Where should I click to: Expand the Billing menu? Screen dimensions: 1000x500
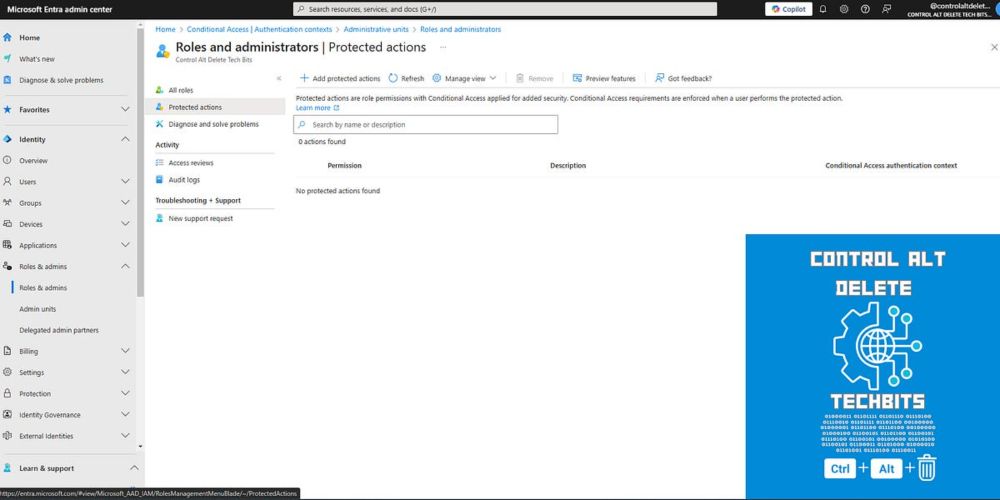(x=125, y=351)
